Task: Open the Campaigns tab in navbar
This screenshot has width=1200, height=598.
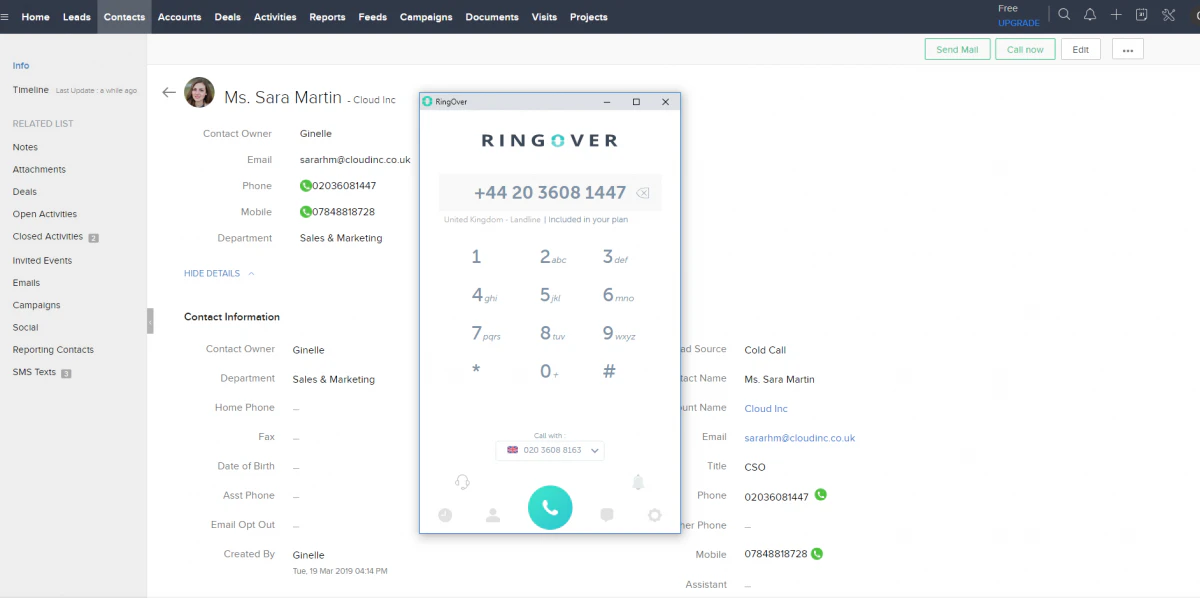Action: click(426, 17)
